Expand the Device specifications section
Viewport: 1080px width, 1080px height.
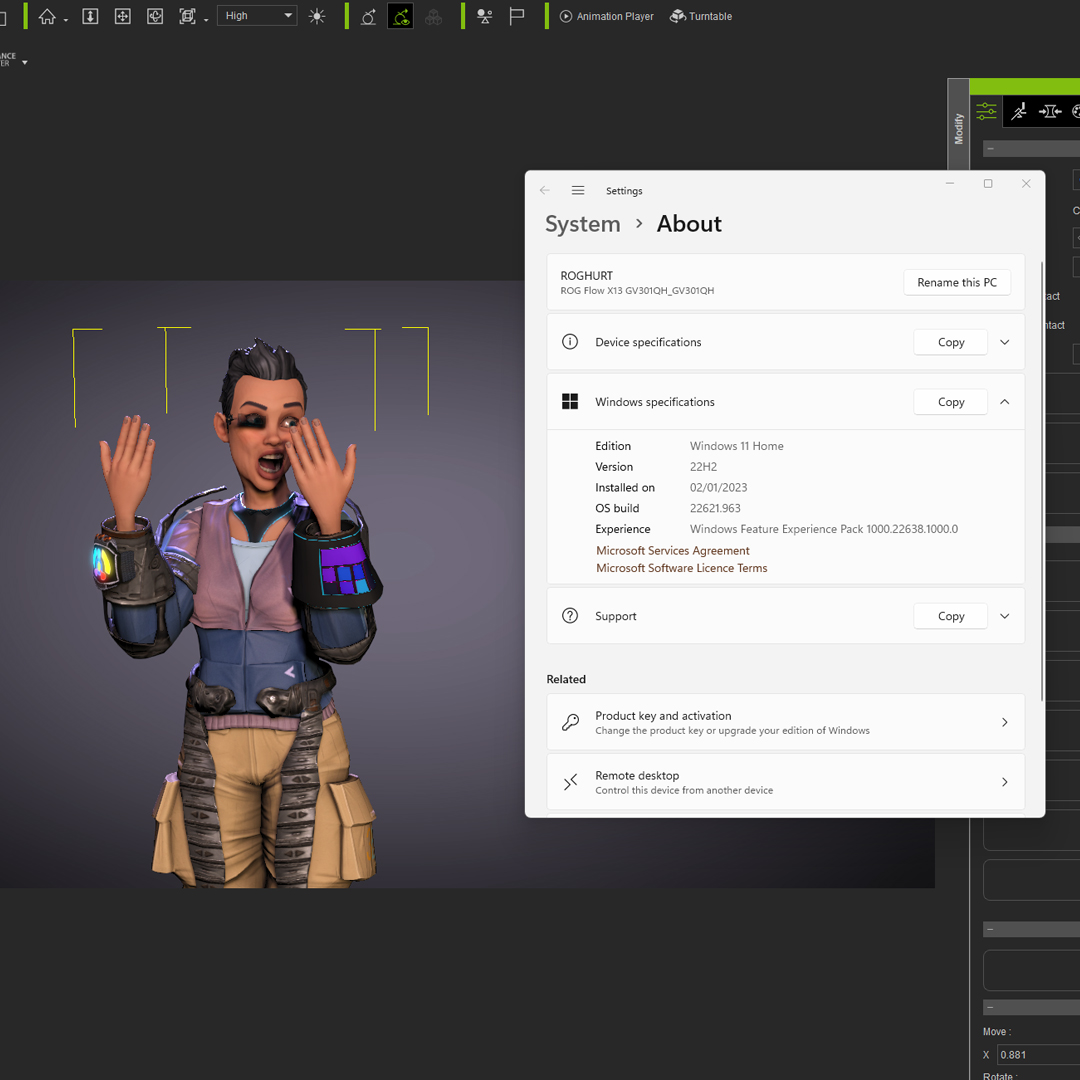pyautogui.click(x=1004, y=342)
